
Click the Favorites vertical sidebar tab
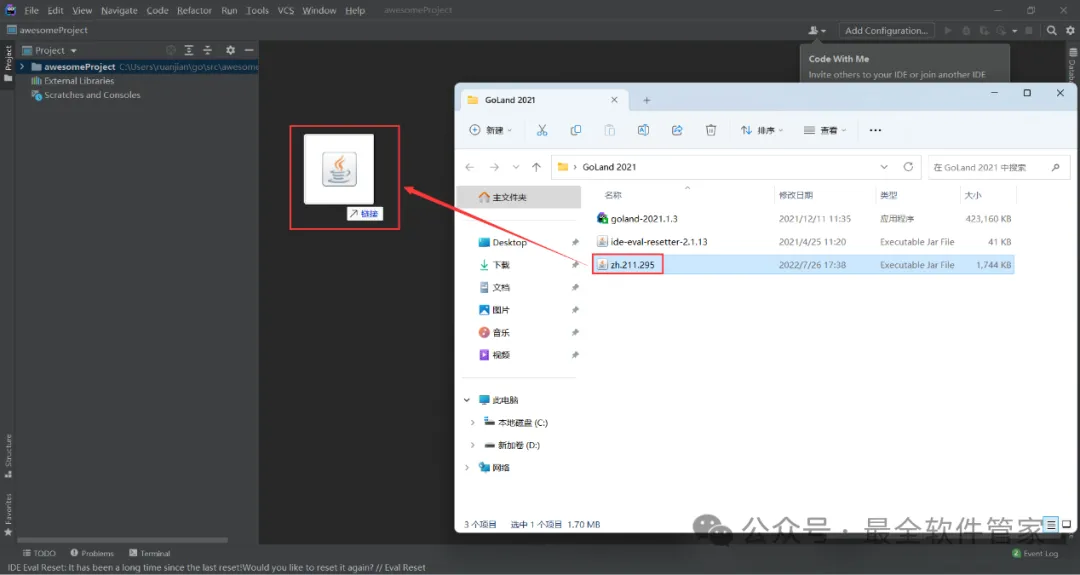(8, 515)
